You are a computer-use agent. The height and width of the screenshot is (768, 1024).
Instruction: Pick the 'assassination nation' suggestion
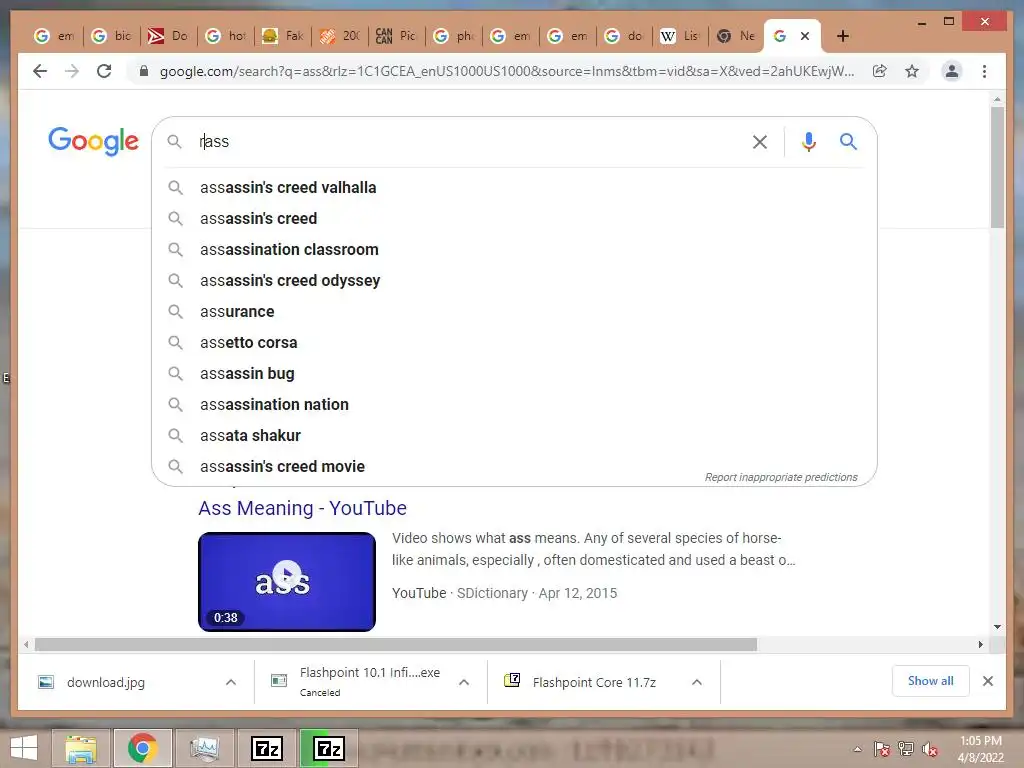point(274,404)
